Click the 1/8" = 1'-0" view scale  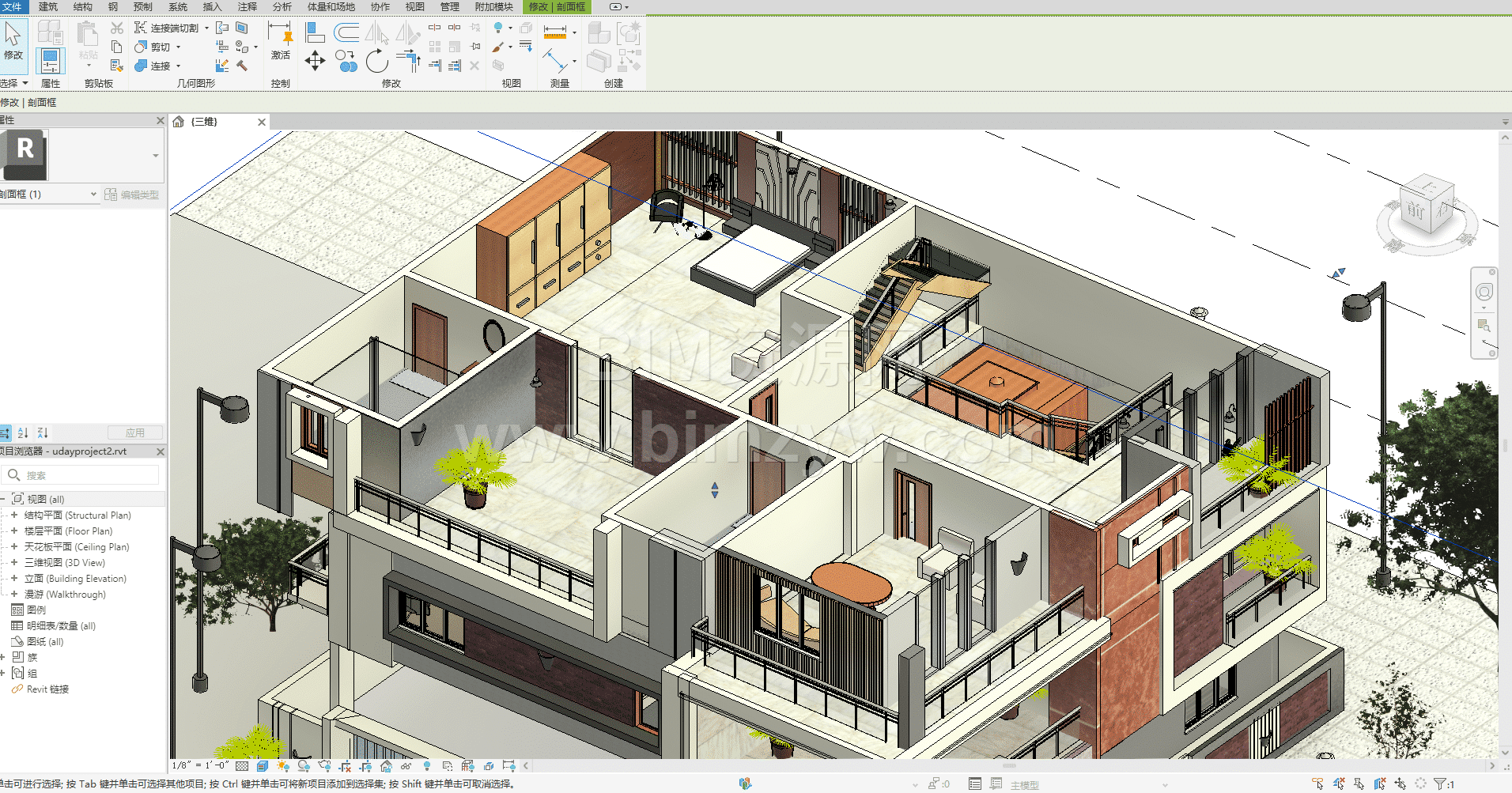(x=201, y=765)
